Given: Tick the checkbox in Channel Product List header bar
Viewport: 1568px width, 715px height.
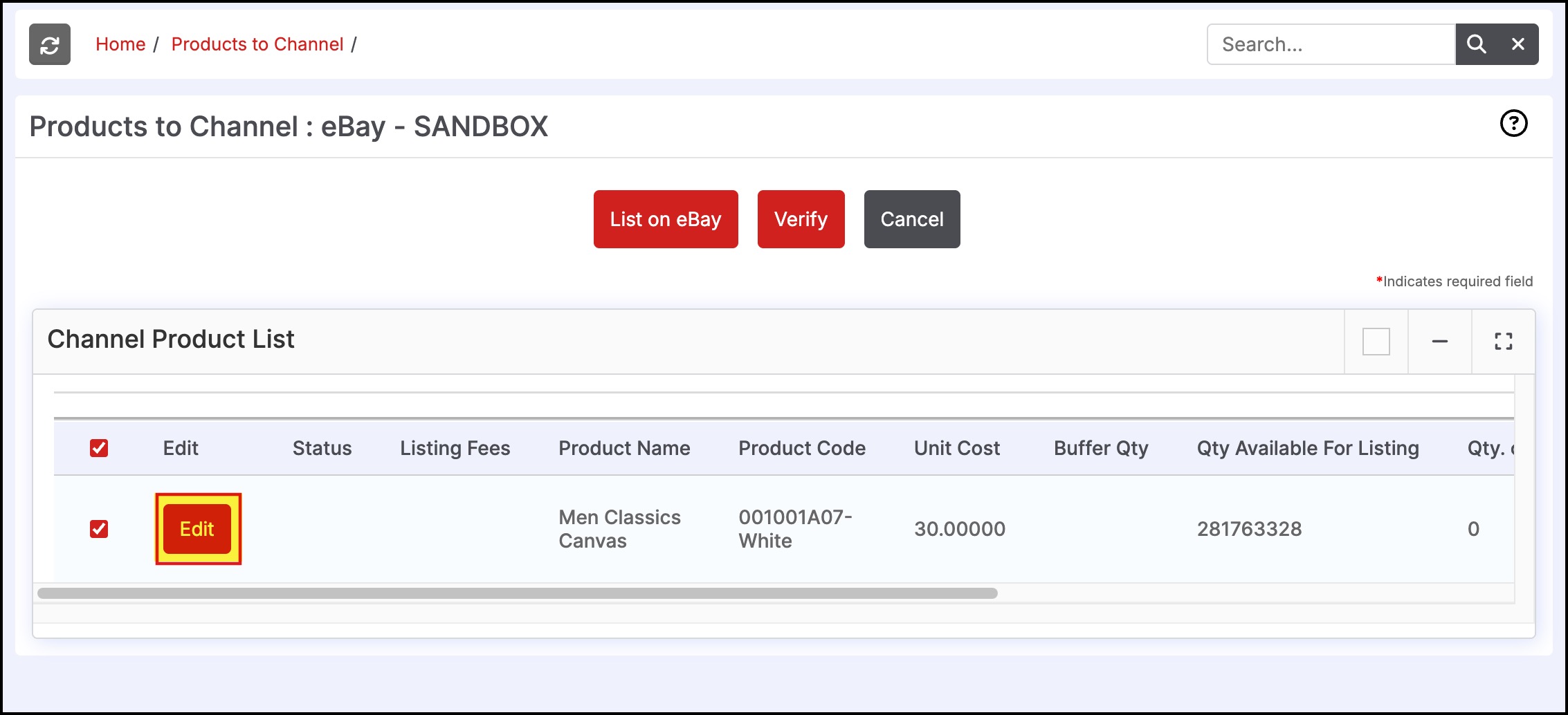Looking at the screenshot, I should point(1376,342).
